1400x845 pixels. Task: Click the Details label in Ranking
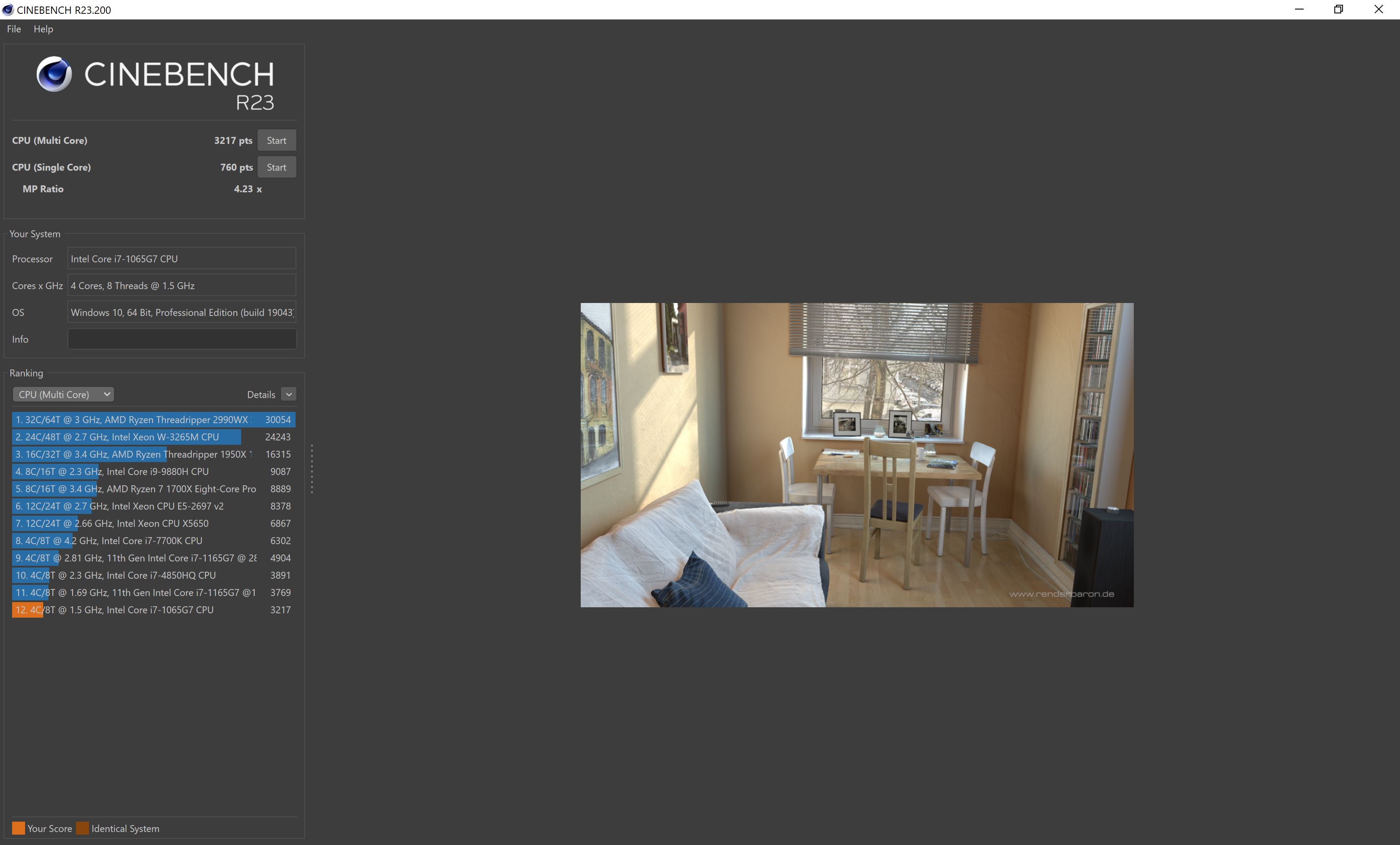pos(261,394)
